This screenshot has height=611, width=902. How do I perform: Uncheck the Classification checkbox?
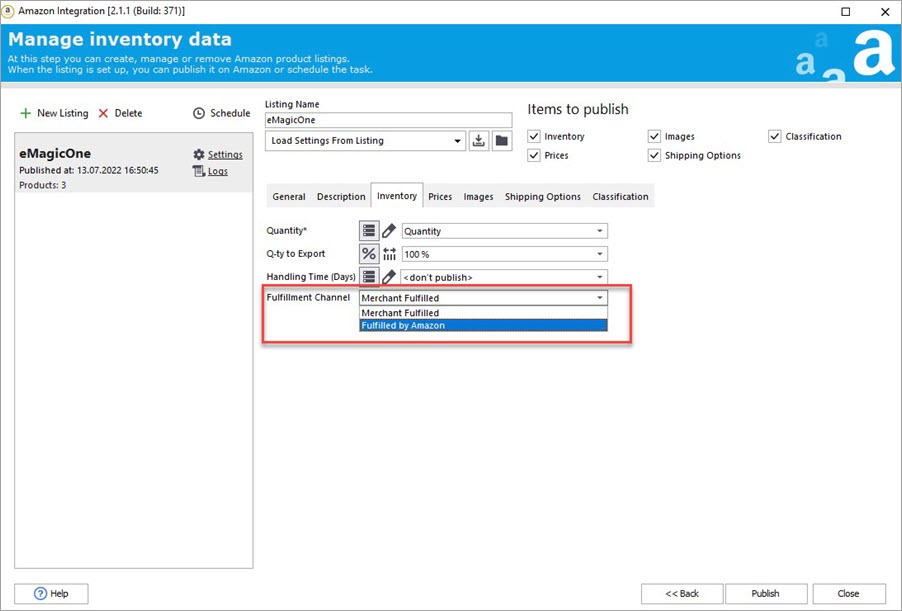(775, 136)
